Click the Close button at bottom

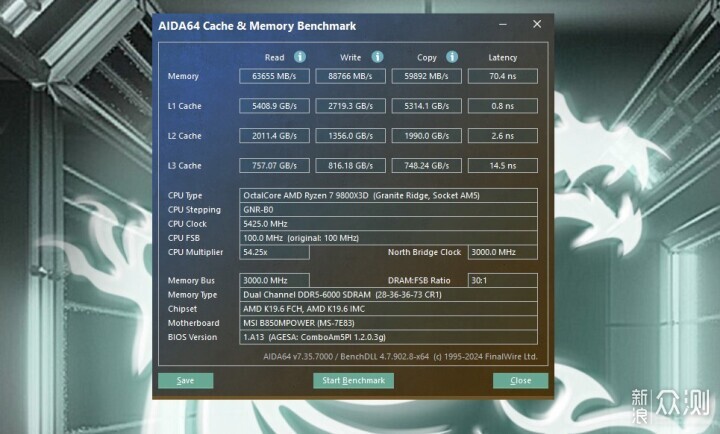click(x=520, y=381)
